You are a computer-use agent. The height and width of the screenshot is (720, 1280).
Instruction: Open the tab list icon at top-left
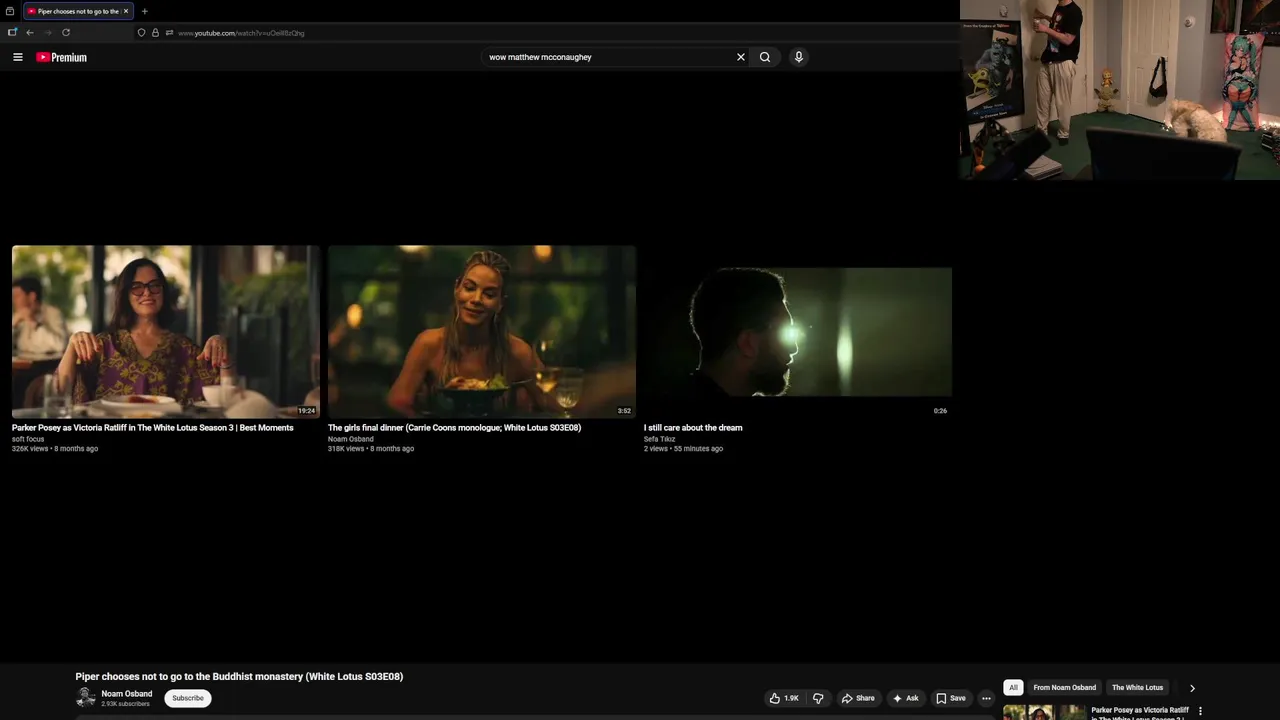click(x=10, y=11)
